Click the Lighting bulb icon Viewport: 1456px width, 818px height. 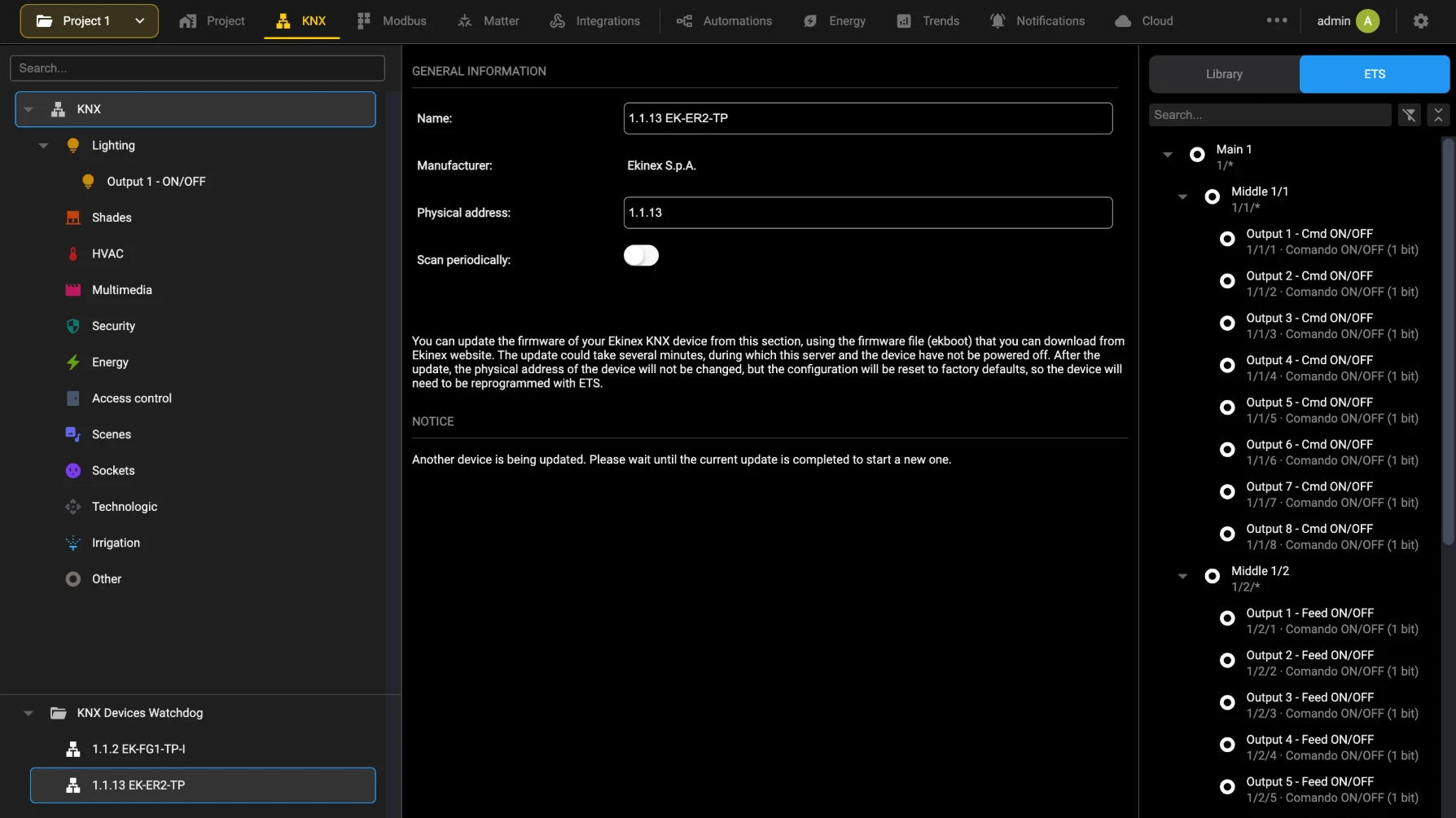[73, 145]
